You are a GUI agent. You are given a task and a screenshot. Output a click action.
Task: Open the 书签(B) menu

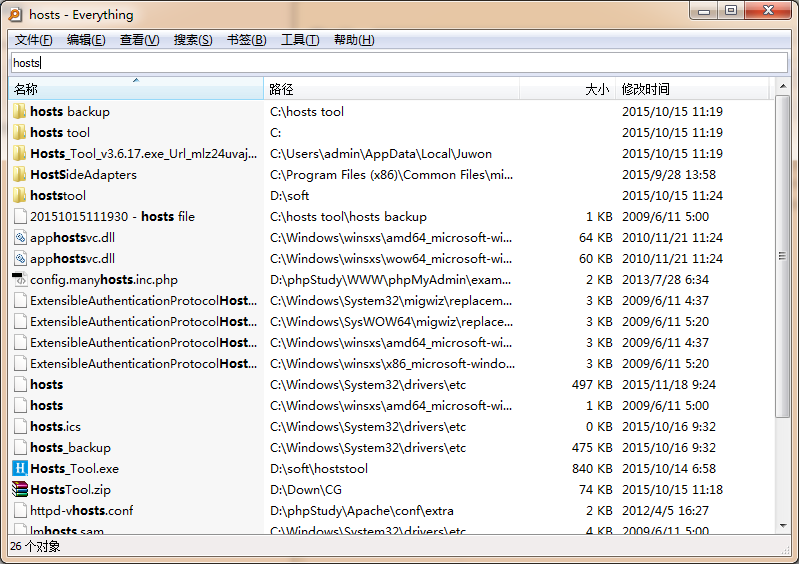[x=247, y=40]
